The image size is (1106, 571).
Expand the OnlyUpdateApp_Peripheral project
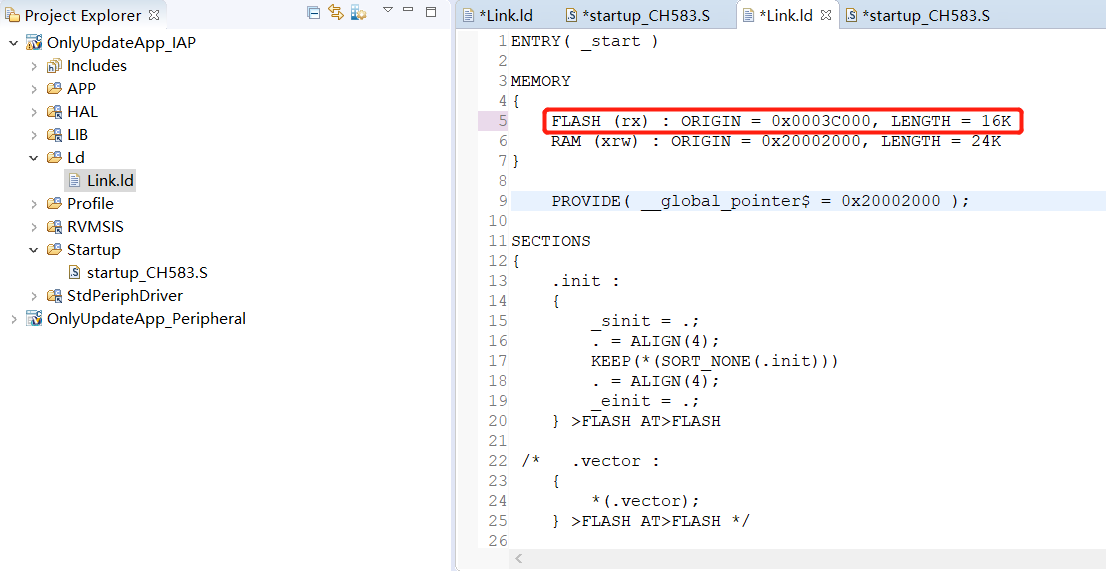click(13, 319)
